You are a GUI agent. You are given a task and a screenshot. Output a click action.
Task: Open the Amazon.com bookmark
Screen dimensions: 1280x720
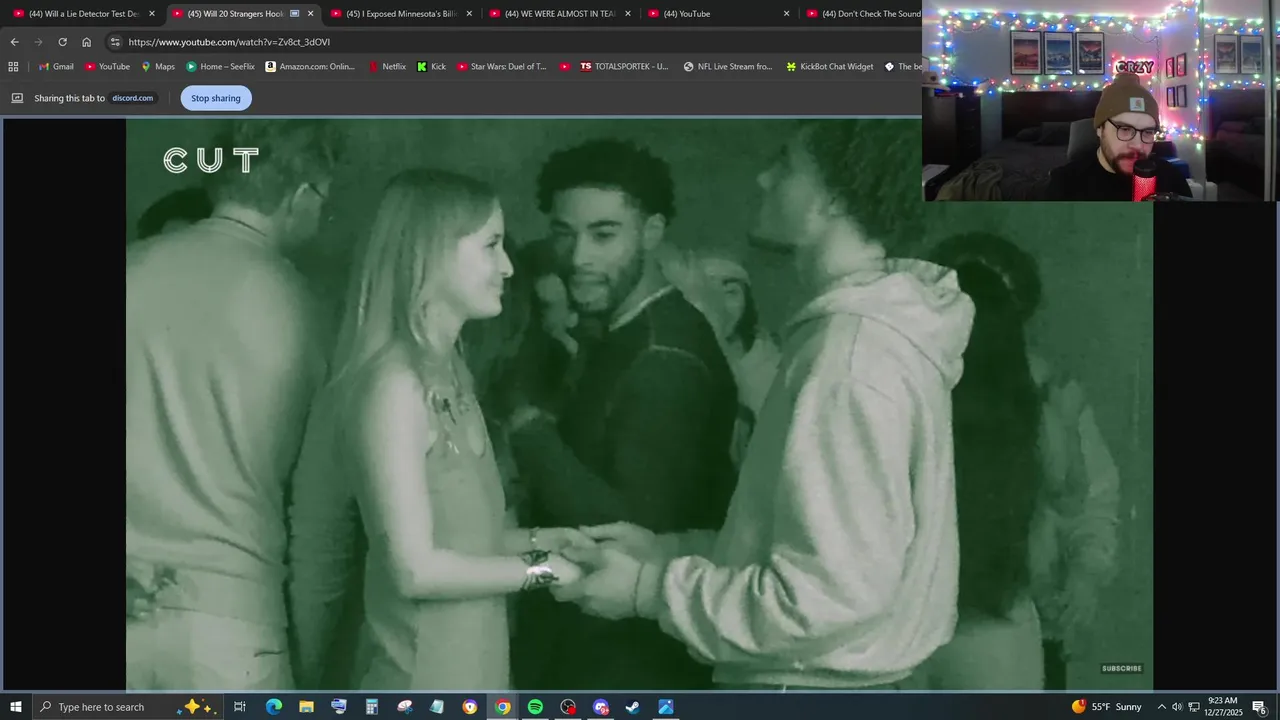(x=310, y=67)
